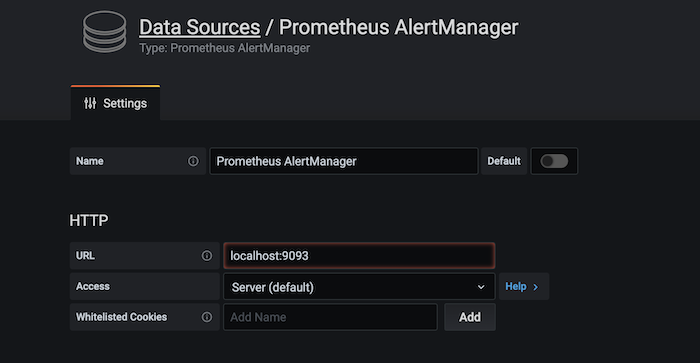The image size is (700, 363).
Task: Click the Name field label
Action: 90,161
